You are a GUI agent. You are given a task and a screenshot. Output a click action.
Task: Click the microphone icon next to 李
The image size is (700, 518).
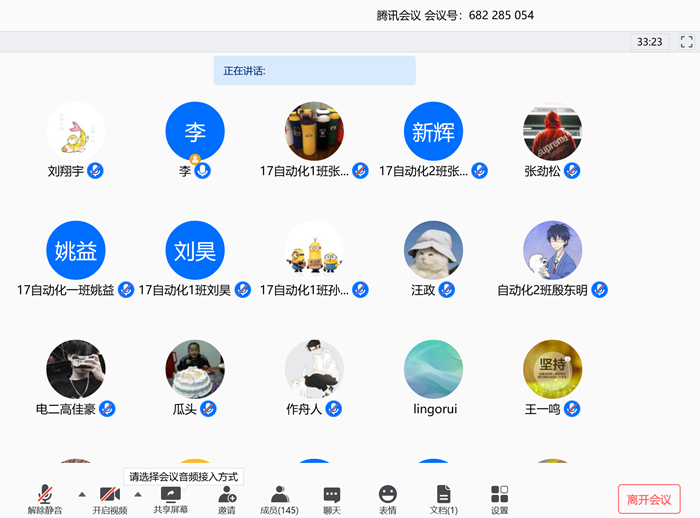203,171
